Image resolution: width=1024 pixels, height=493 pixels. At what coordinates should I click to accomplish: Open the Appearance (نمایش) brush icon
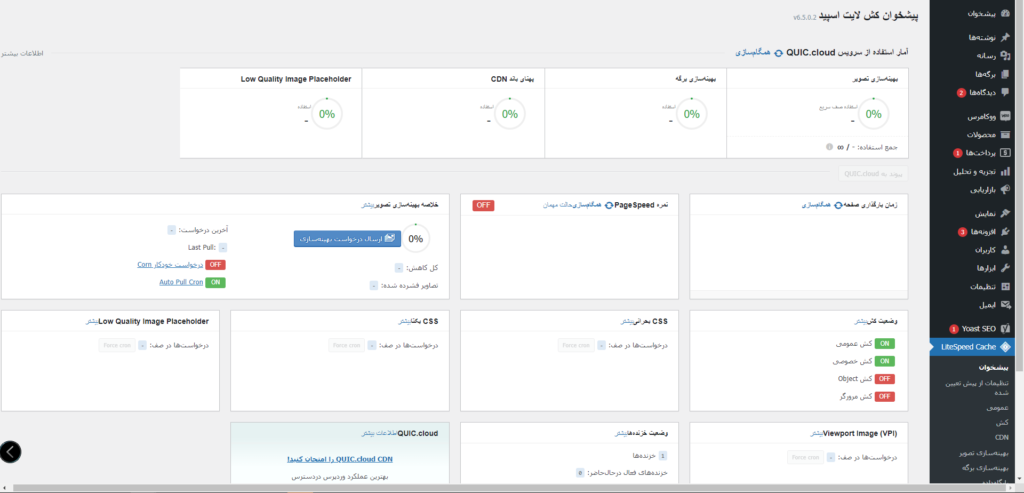(x=1005, y=214)
